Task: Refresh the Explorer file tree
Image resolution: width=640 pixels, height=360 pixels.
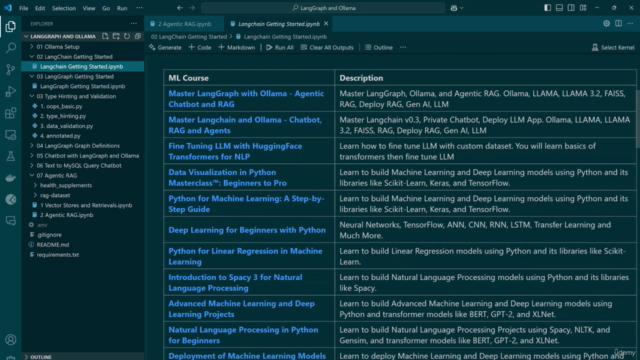Action: click(x=127, y=36)
